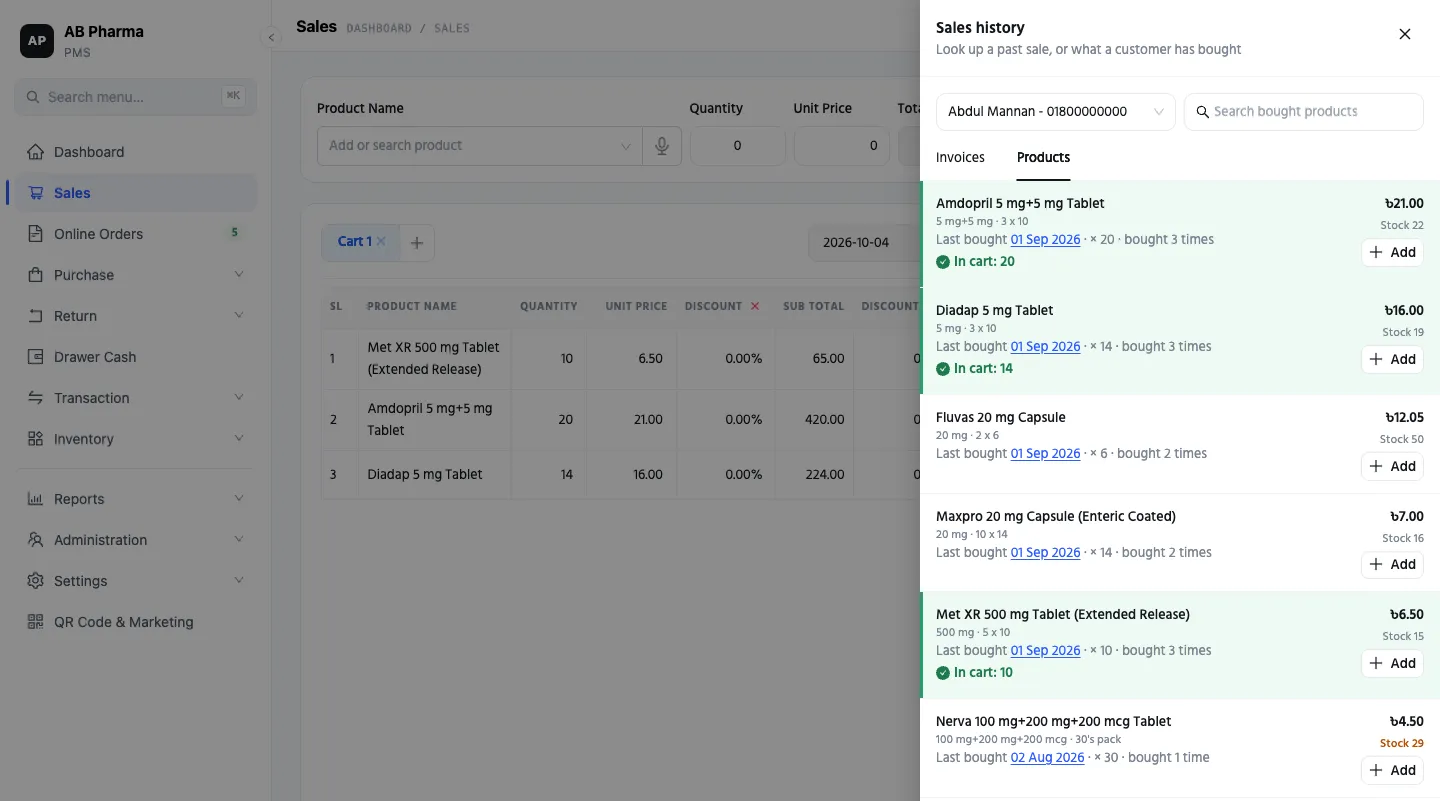Close the Sales history panel
The image size is (1440, 801).
tap(1404, 34)
